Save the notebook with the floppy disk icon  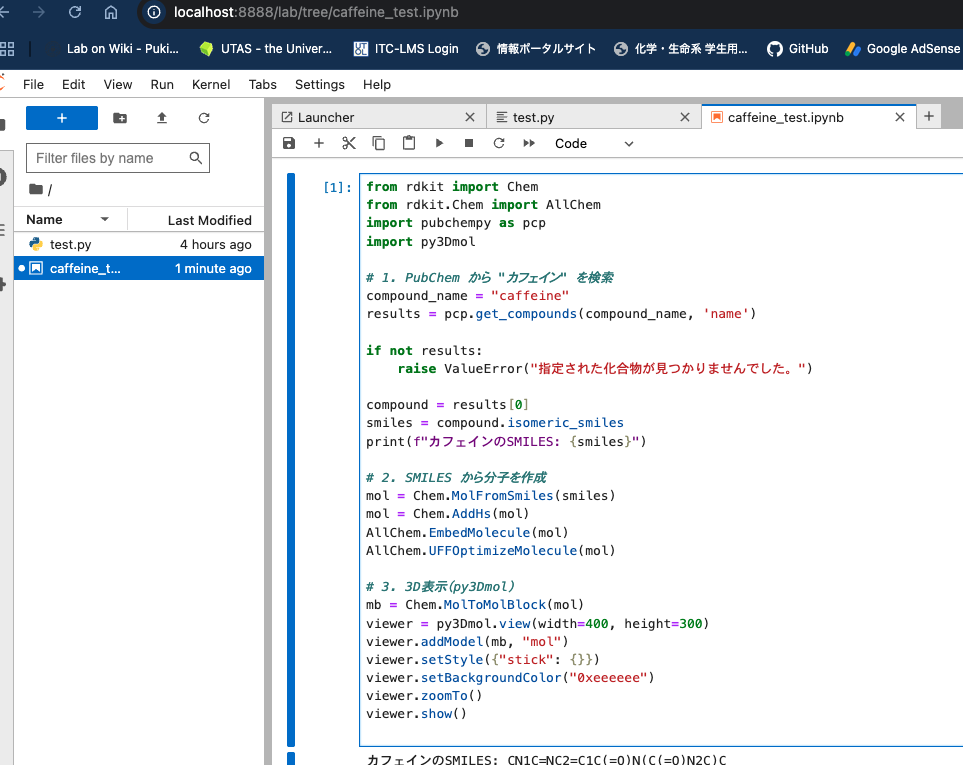(x=289, y=143)
